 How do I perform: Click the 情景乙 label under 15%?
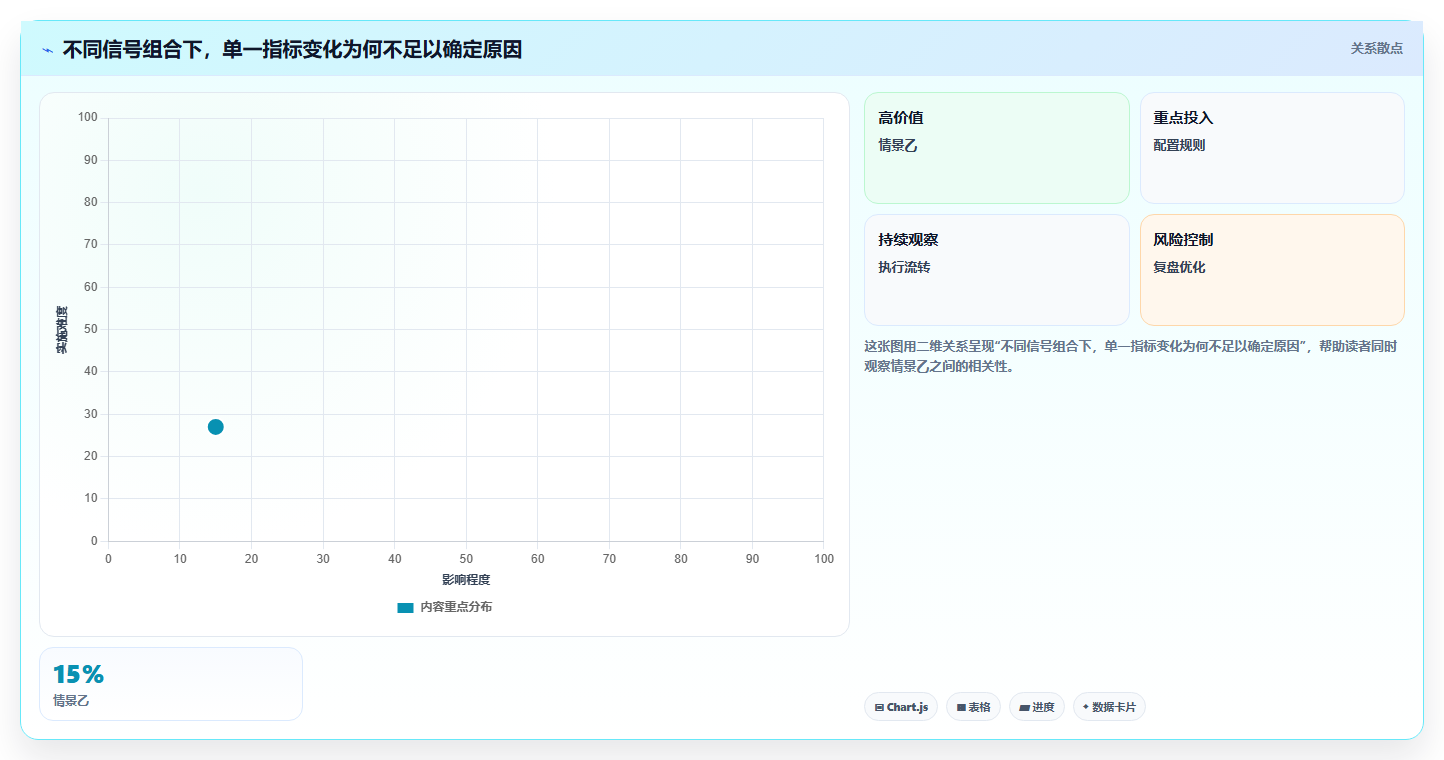tap(71, 701)
